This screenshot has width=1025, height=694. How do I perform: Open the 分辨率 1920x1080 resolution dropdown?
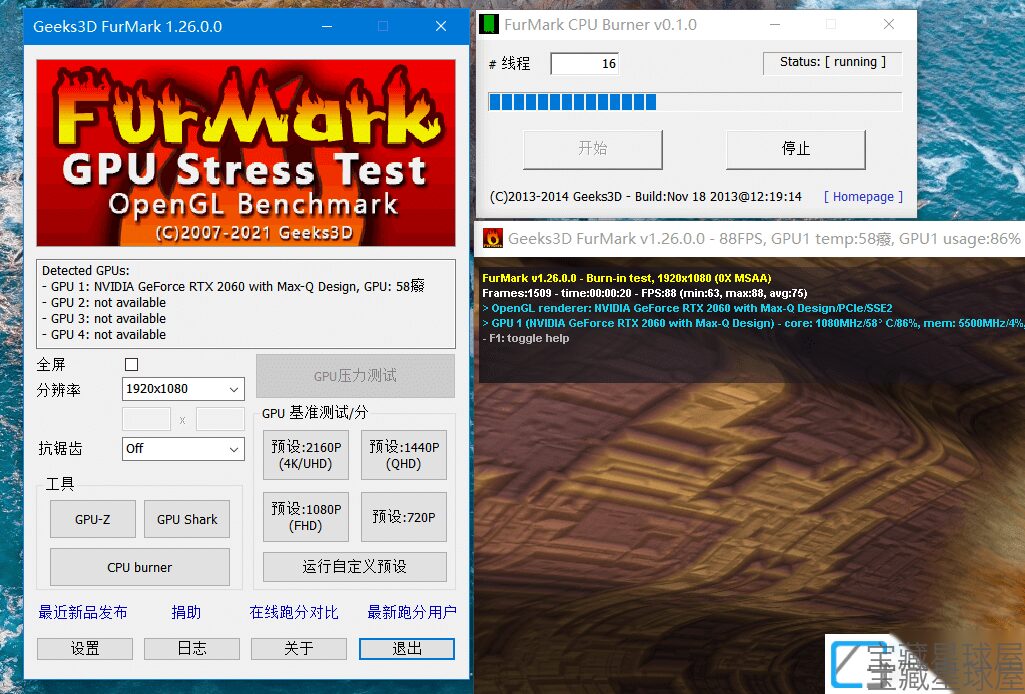click(183, 389)
